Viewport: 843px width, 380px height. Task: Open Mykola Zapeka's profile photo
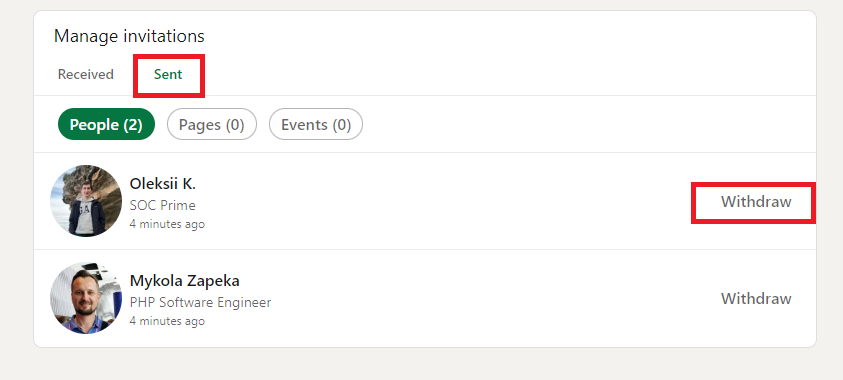click(x=86, y=298)
